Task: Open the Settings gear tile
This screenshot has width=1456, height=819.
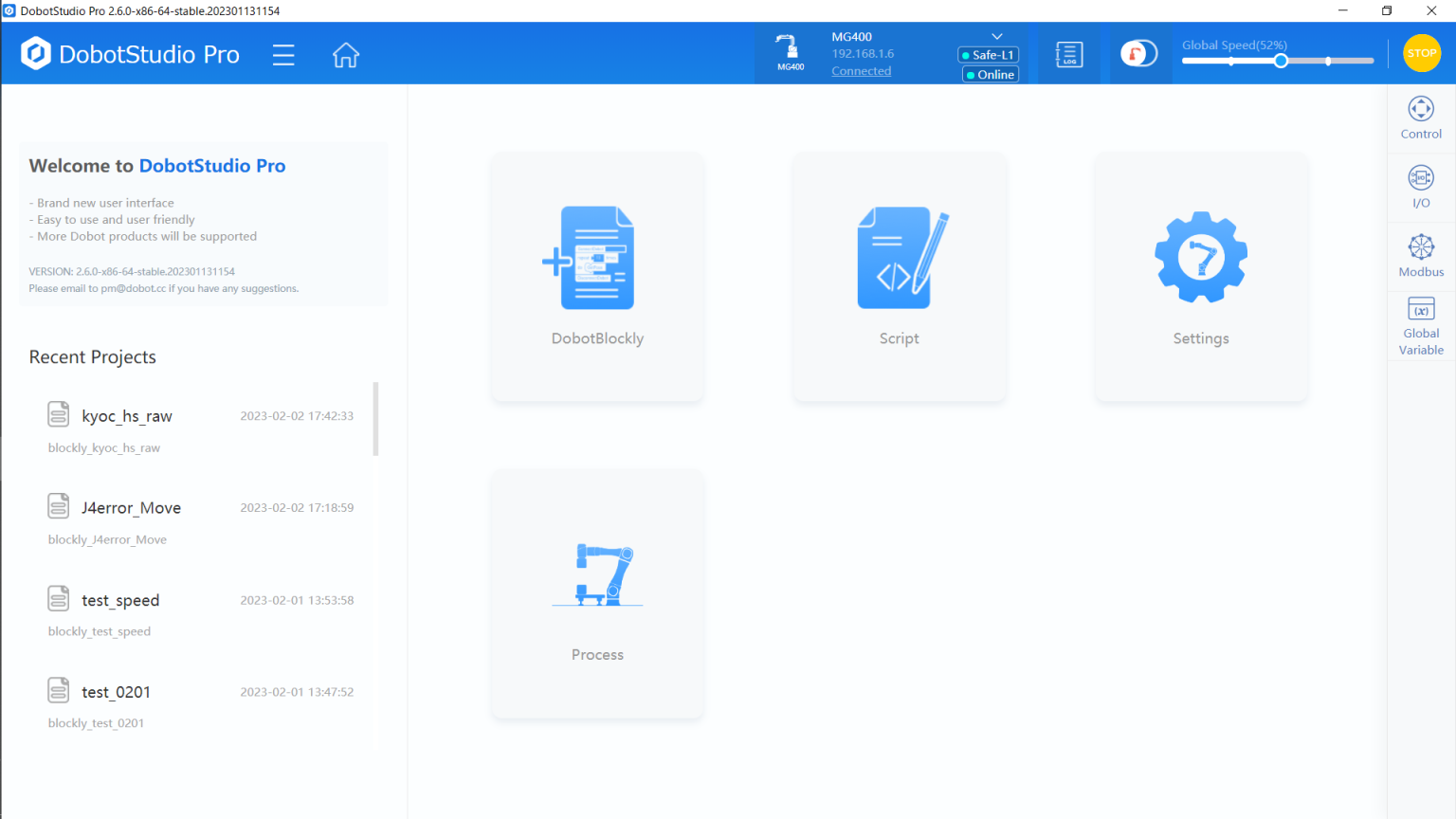Action: click(x=1200, y=276)
